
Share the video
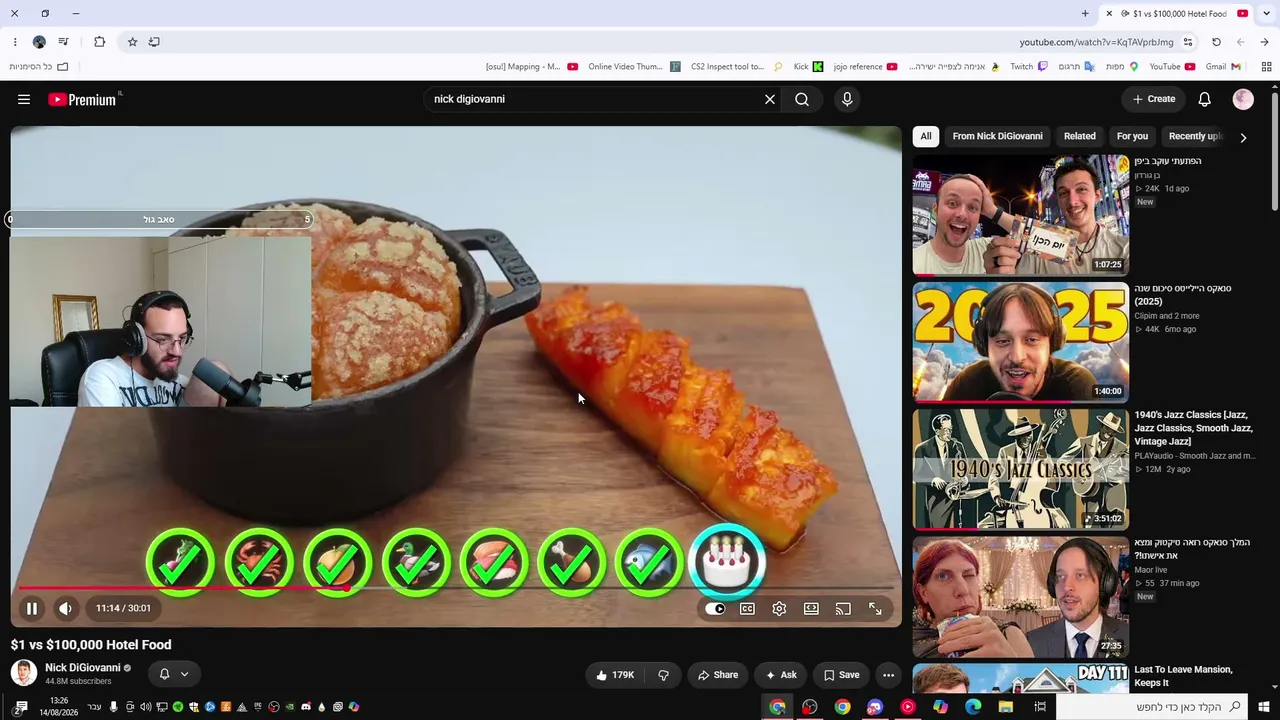click(717, 675)
